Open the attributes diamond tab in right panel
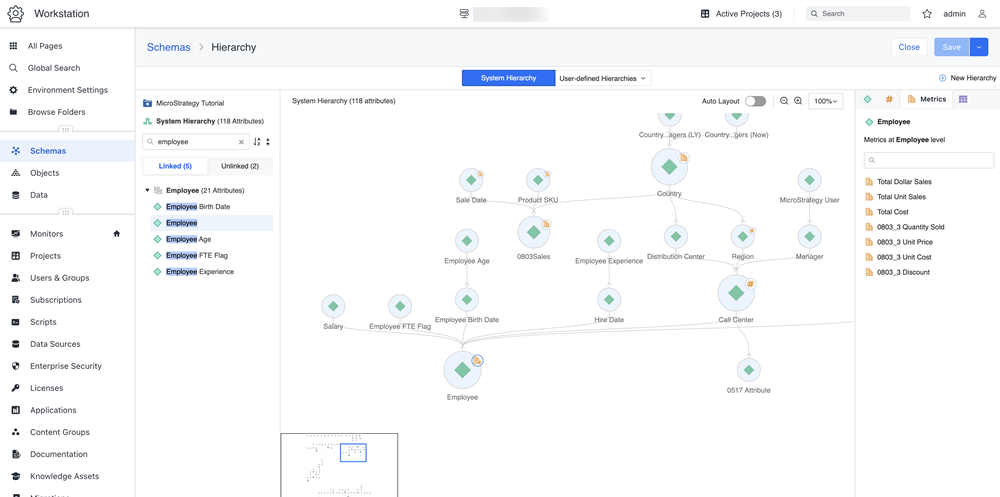 (867, 99)
